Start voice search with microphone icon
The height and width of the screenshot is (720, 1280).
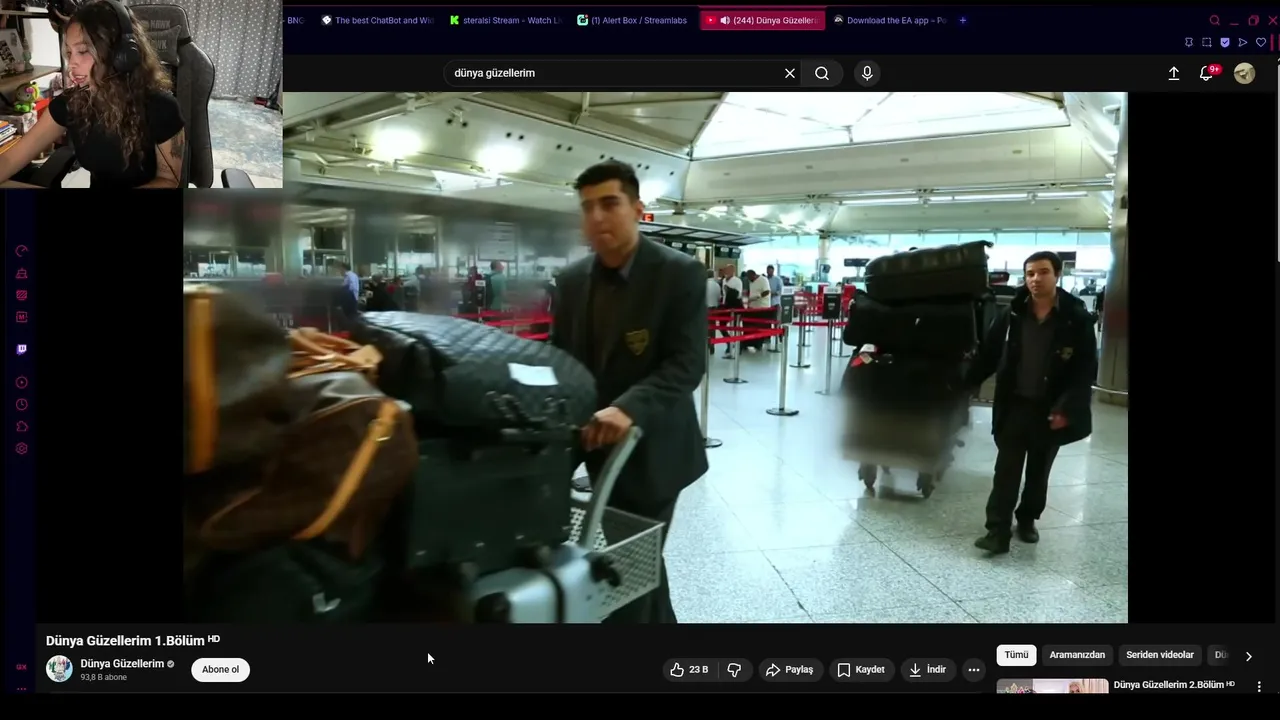[x=867, y=73]
